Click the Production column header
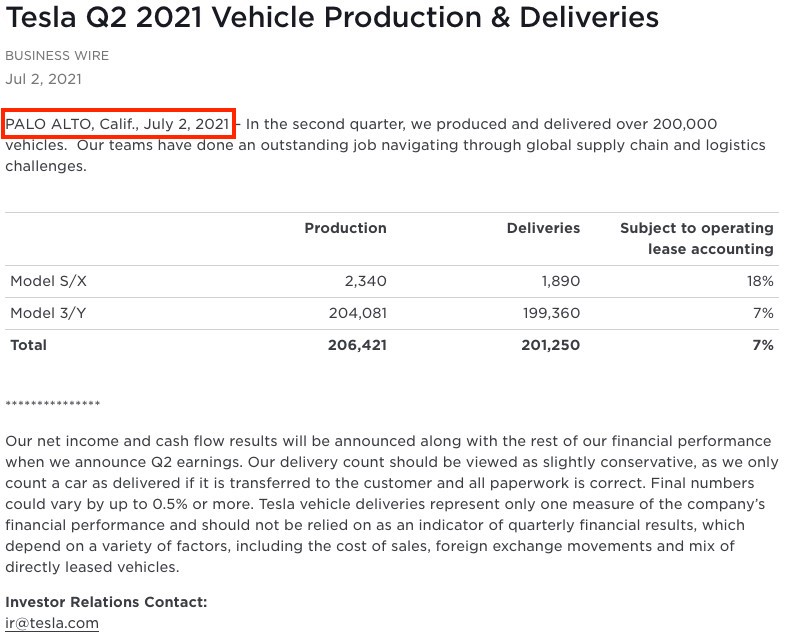785x637 pixels. tap(345, 228)
